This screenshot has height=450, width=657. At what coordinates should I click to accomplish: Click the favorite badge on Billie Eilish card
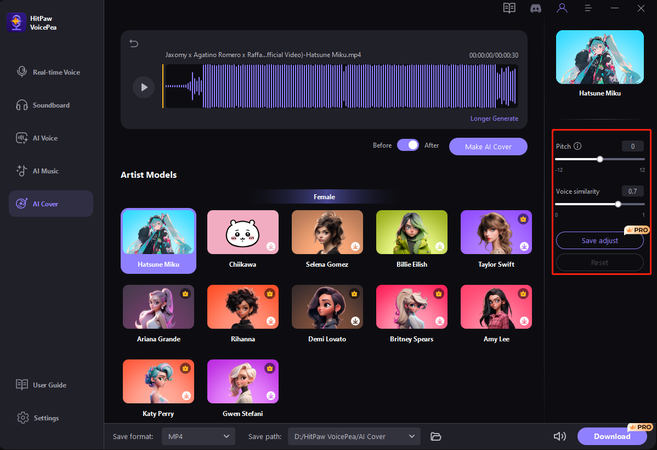440,246
